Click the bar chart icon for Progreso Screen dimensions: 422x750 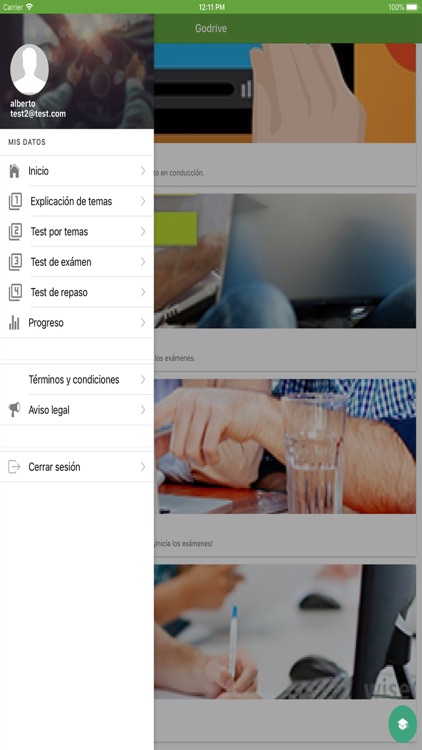14,323
